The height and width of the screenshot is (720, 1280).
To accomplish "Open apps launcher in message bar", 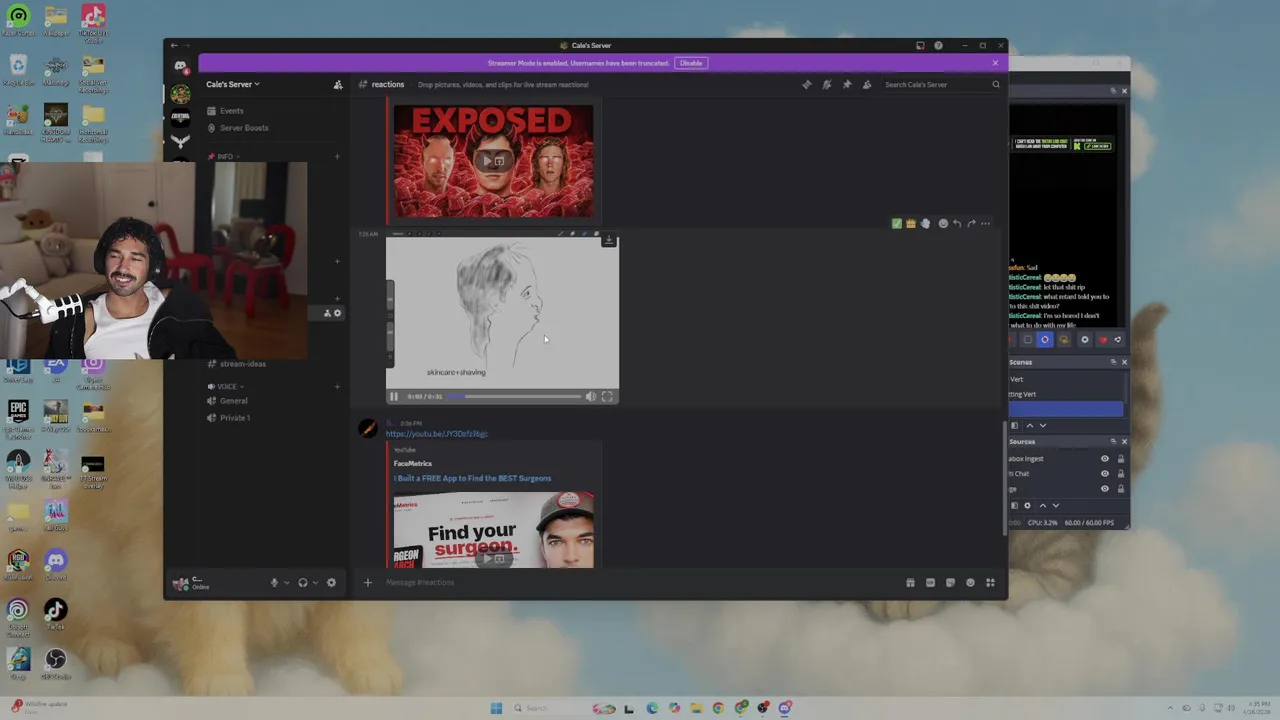I will pos(990,583).
